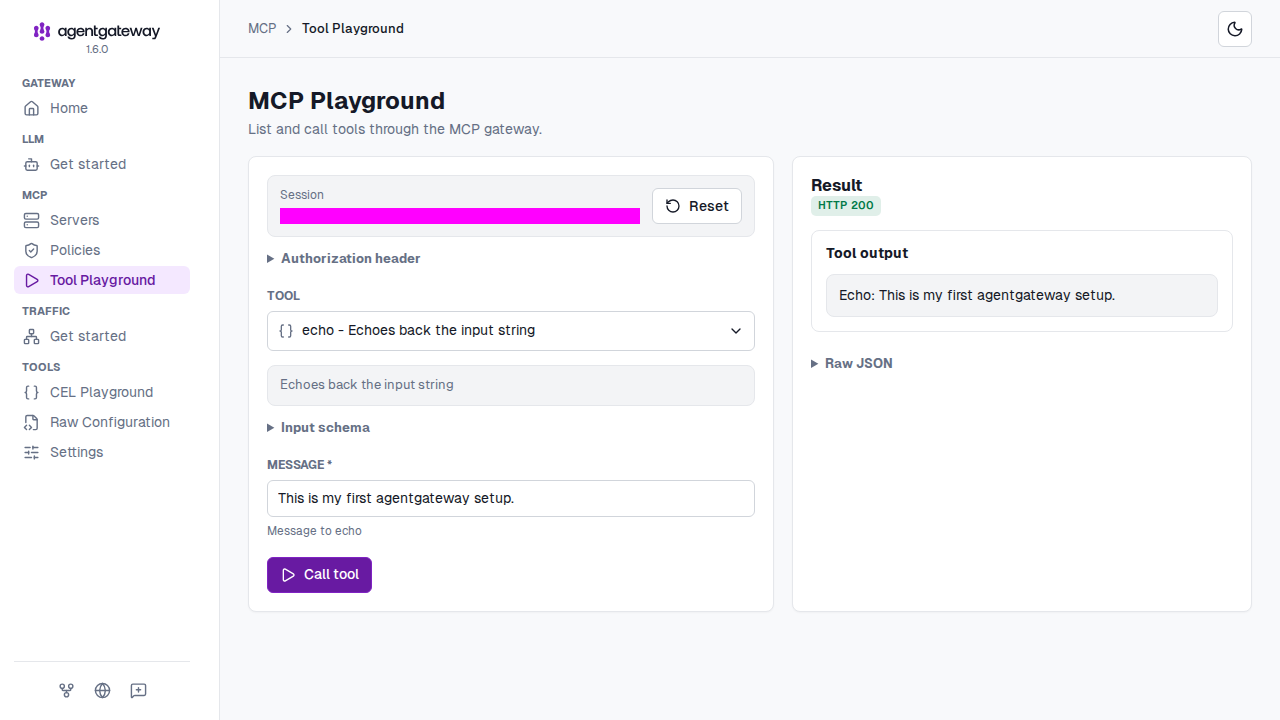Toggle dark mode with moon icon
The height and width of the screenshot is (720, 1280).
tap(1235, 29)
